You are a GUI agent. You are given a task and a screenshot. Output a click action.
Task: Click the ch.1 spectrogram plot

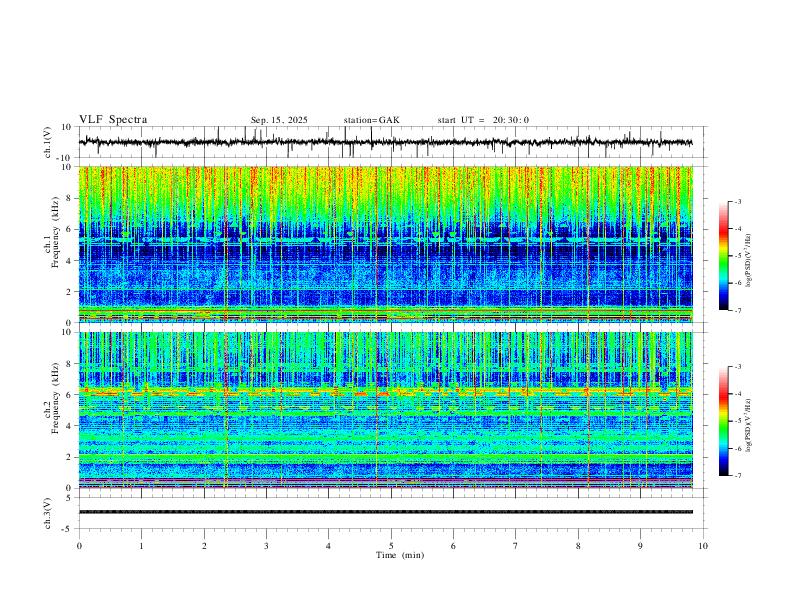tap(385, 244)
